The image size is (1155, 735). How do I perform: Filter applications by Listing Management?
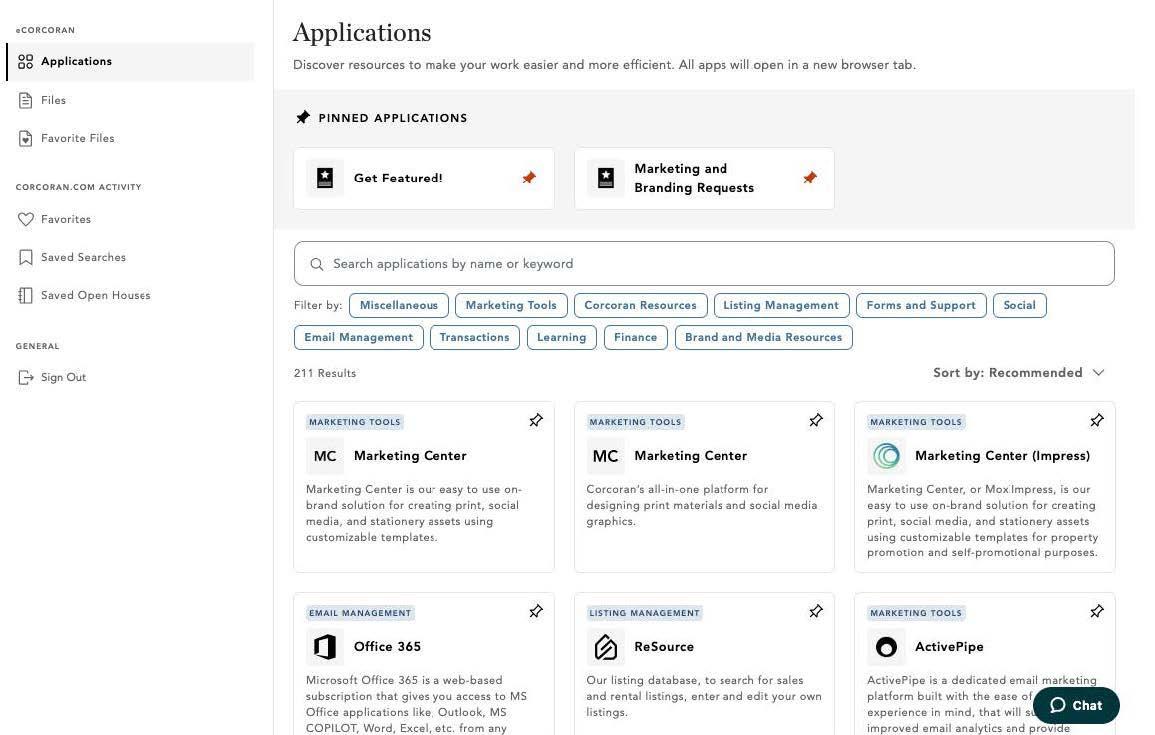(781, 306)
